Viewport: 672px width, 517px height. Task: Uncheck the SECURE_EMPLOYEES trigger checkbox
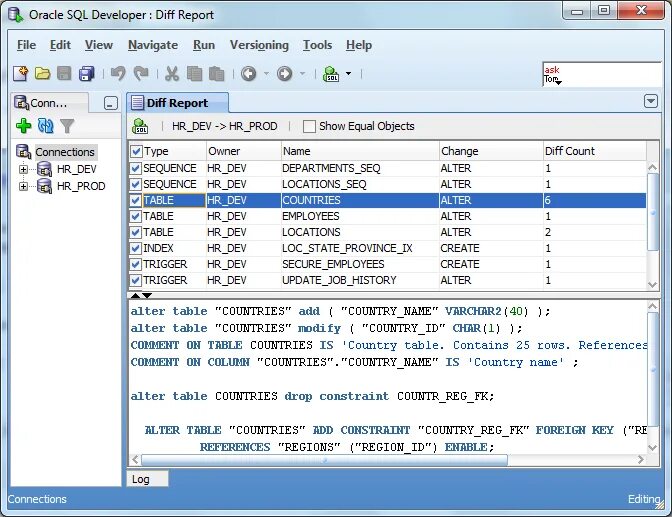(135, 264)
